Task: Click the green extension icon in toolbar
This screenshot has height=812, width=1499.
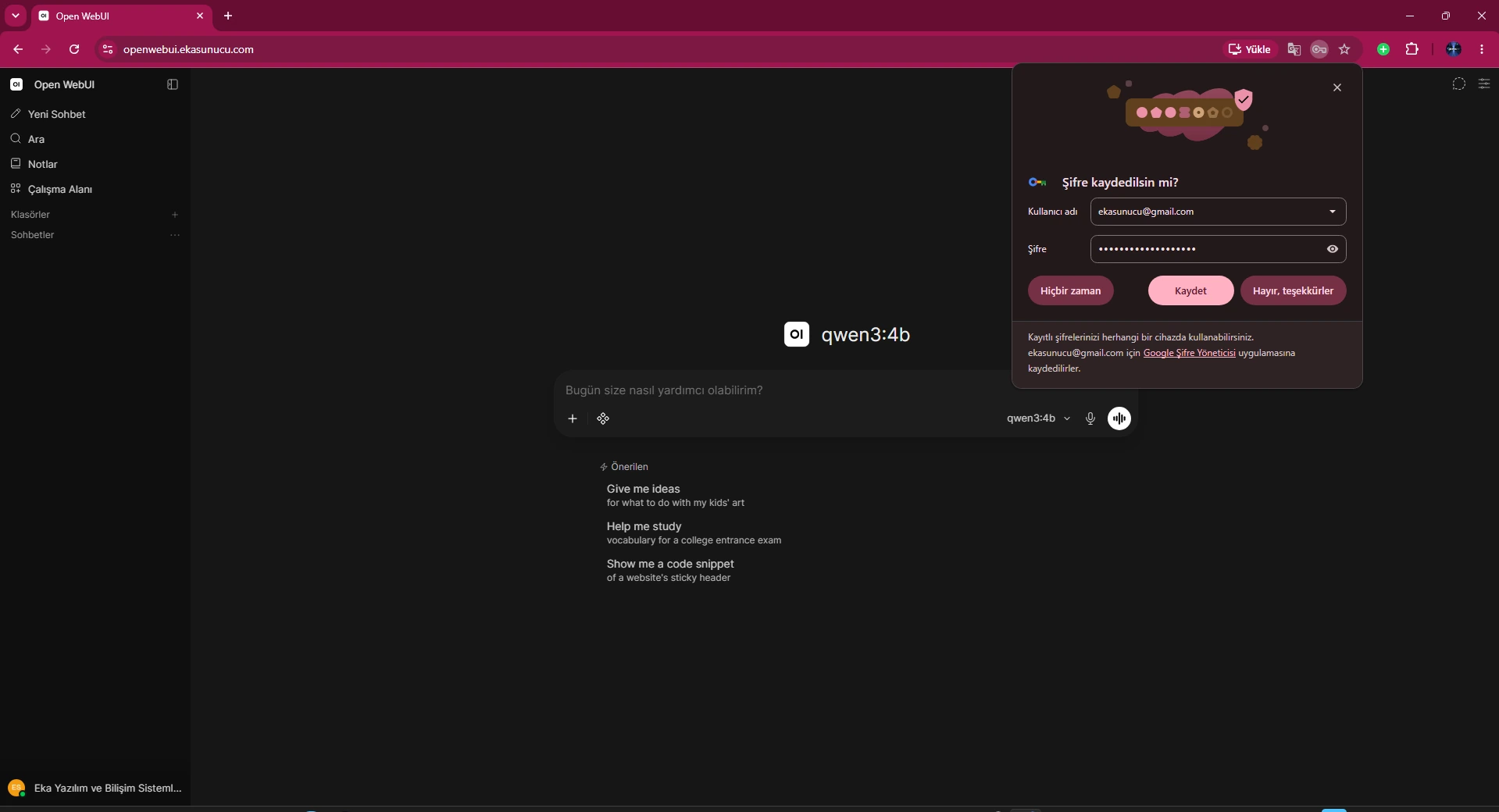Action: (1383, 49)
